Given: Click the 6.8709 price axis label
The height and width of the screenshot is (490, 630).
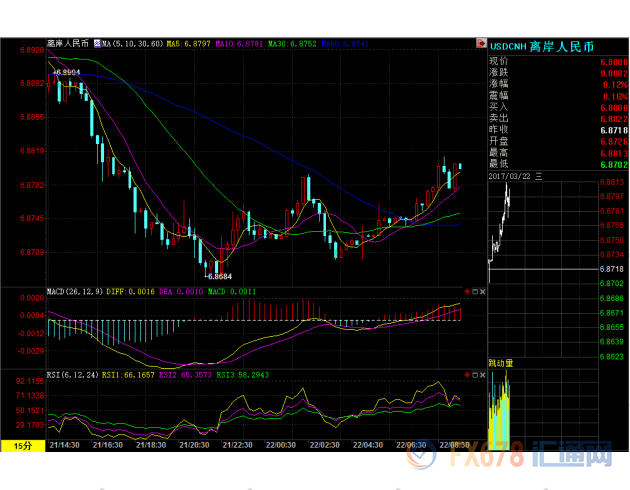Looking at the screenshot, I should pos(32,252).
